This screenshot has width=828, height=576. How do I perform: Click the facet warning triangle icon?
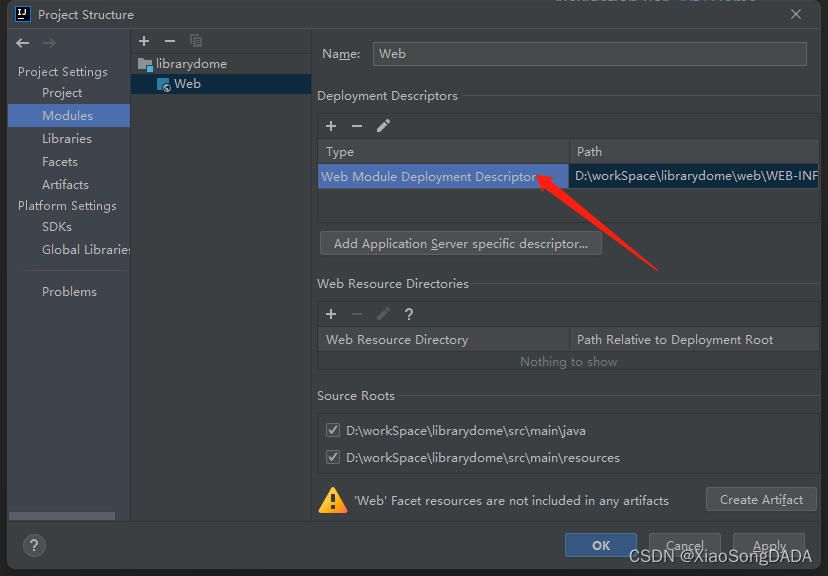click(333, 500)
